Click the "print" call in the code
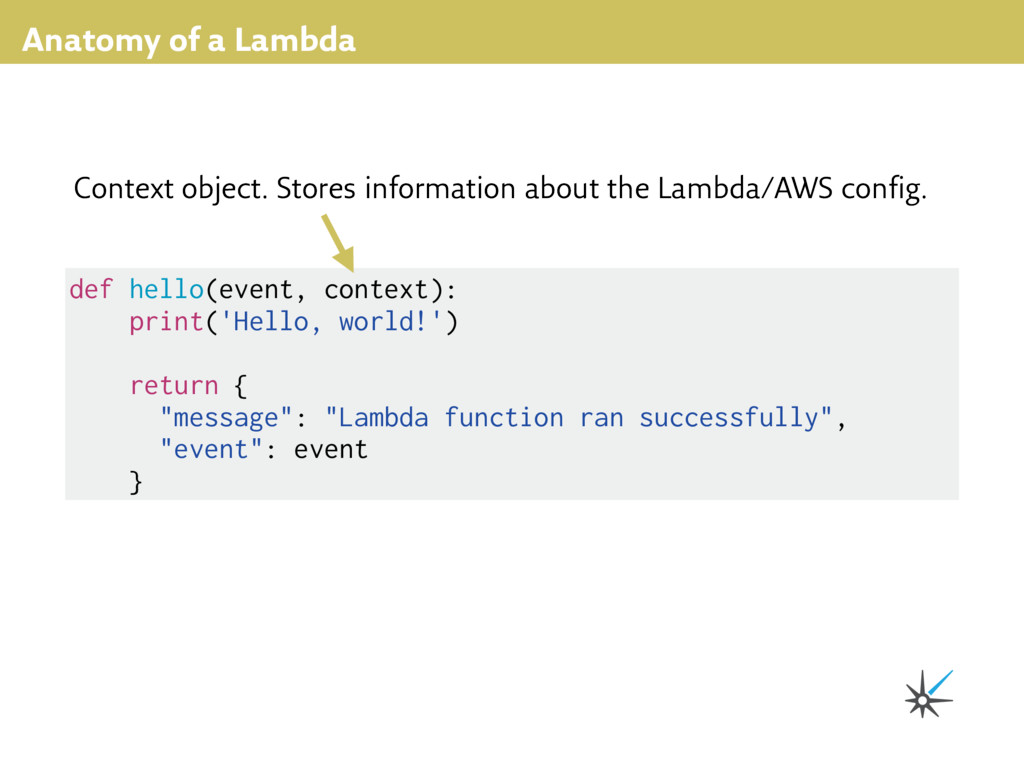The width and height of the screenshot is (1024, 768). pyautogui.click(x=166, y=322)
